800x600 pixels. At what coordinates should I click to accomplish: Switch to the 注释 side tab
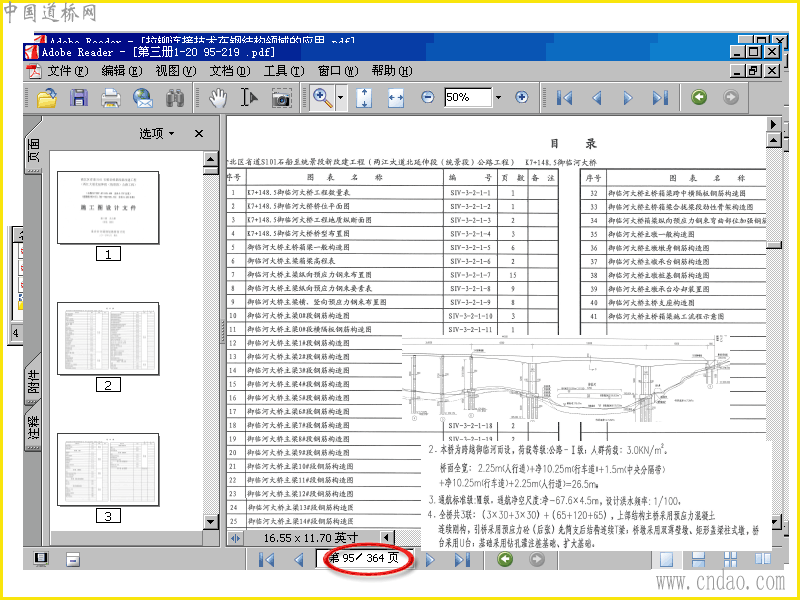(33, 428)
